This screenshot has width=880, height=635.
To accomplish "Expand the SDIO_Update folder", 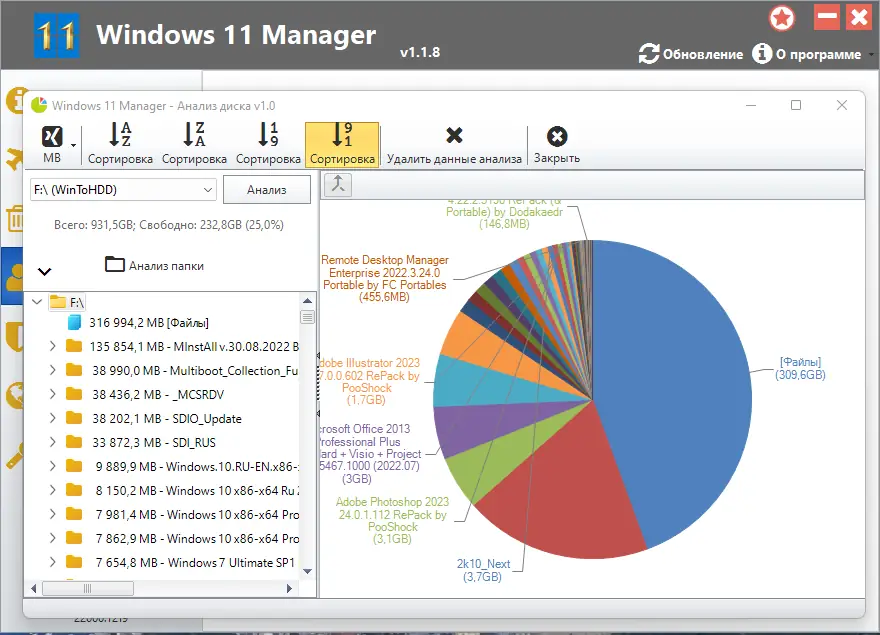I will (x=52, y=418).
